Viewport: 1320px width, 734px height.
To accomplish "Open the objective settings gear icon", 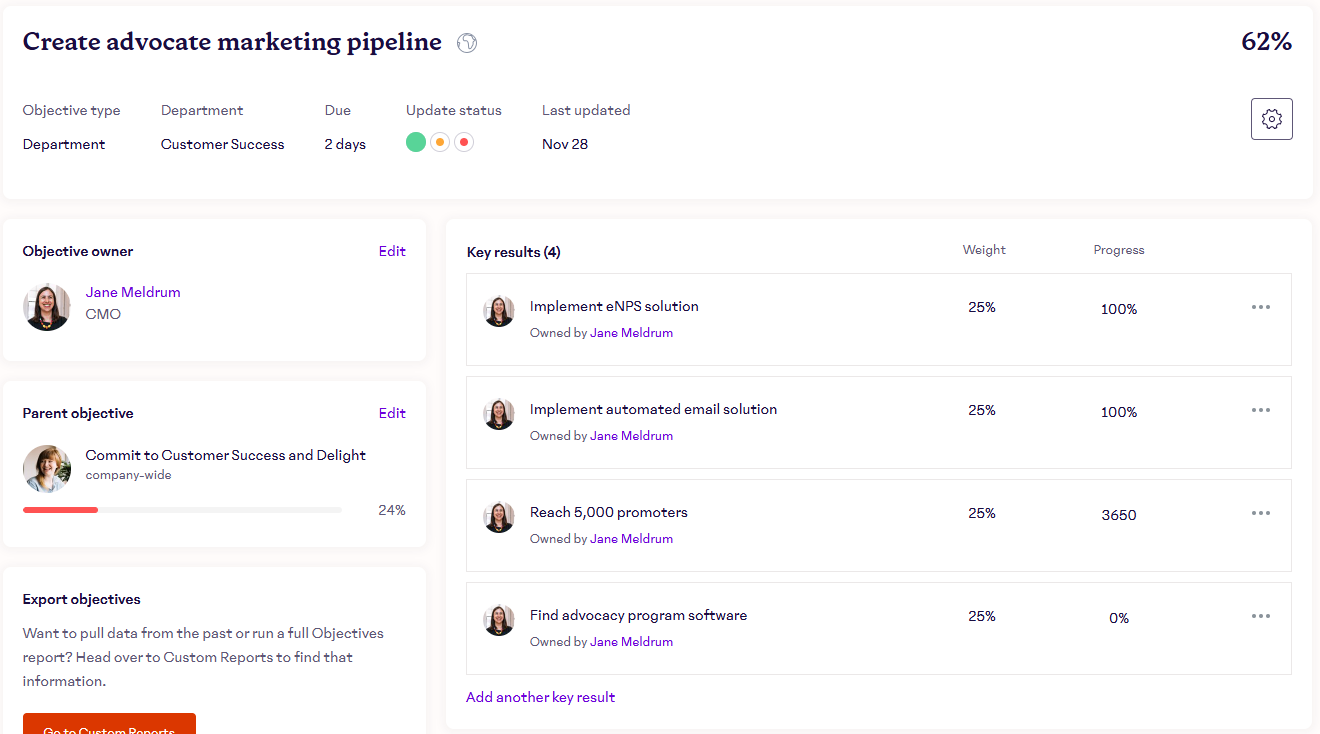I will (1271, 119).
